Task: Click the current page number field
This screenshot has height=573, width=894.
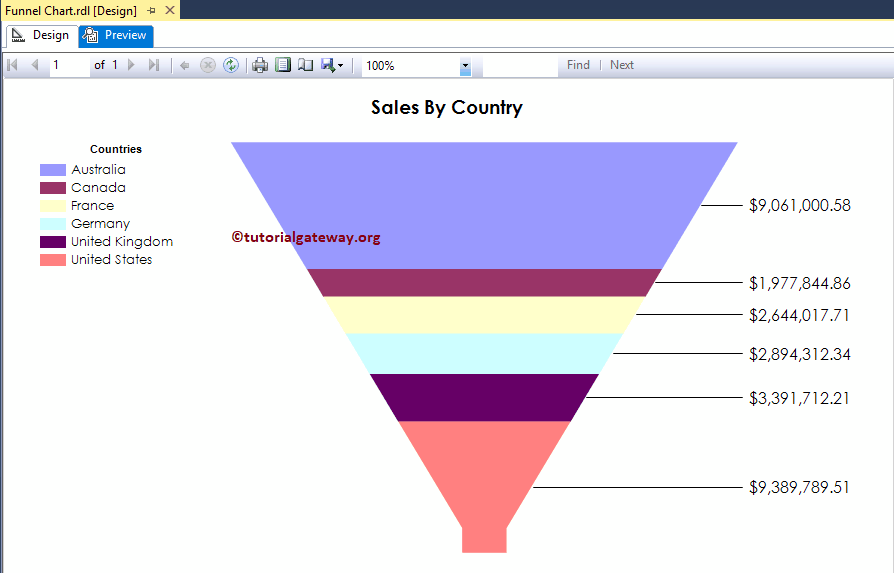Action: coord(70,66)
